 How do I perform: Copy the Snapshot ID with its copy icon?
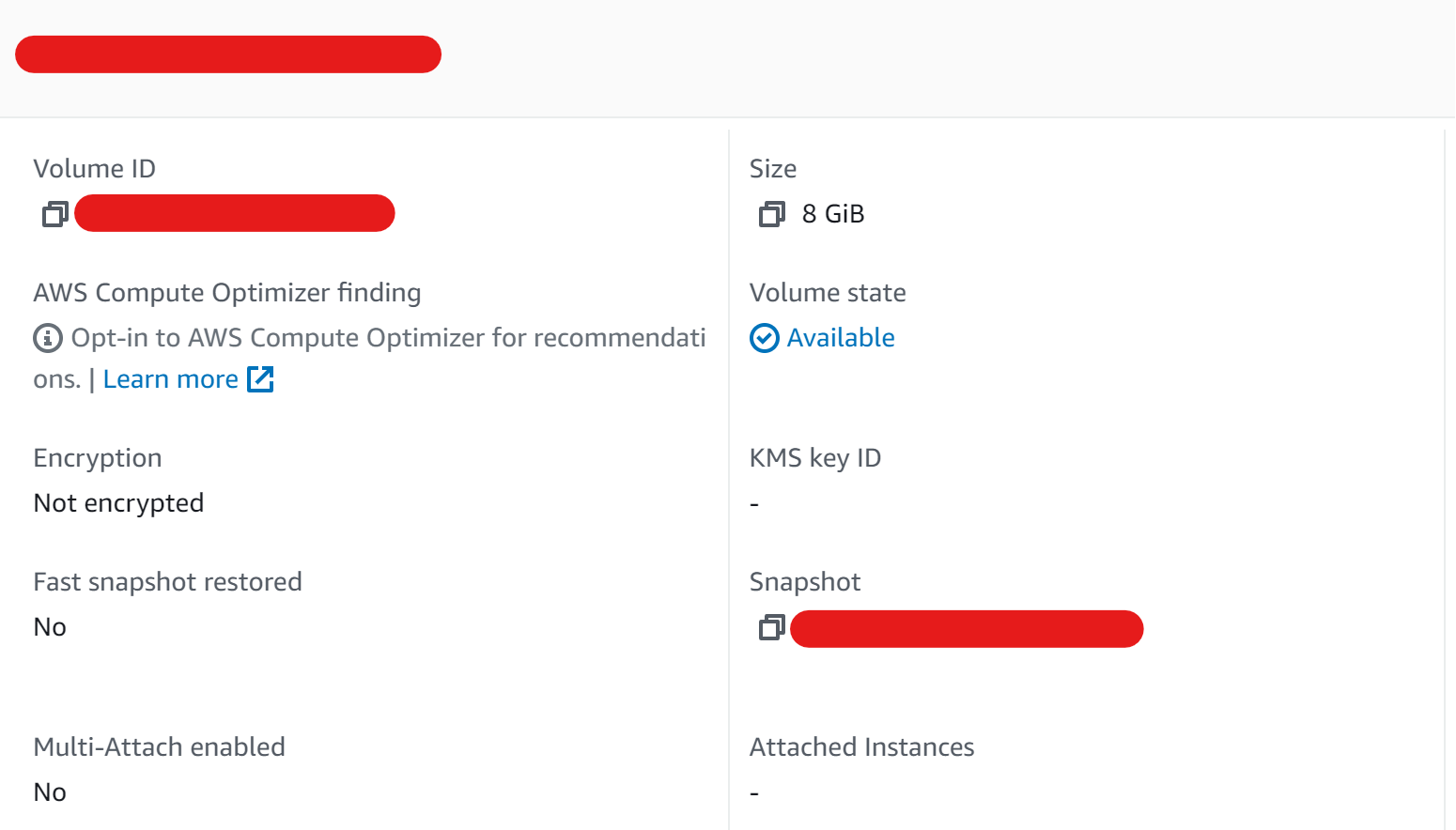[x=771, y=627]
